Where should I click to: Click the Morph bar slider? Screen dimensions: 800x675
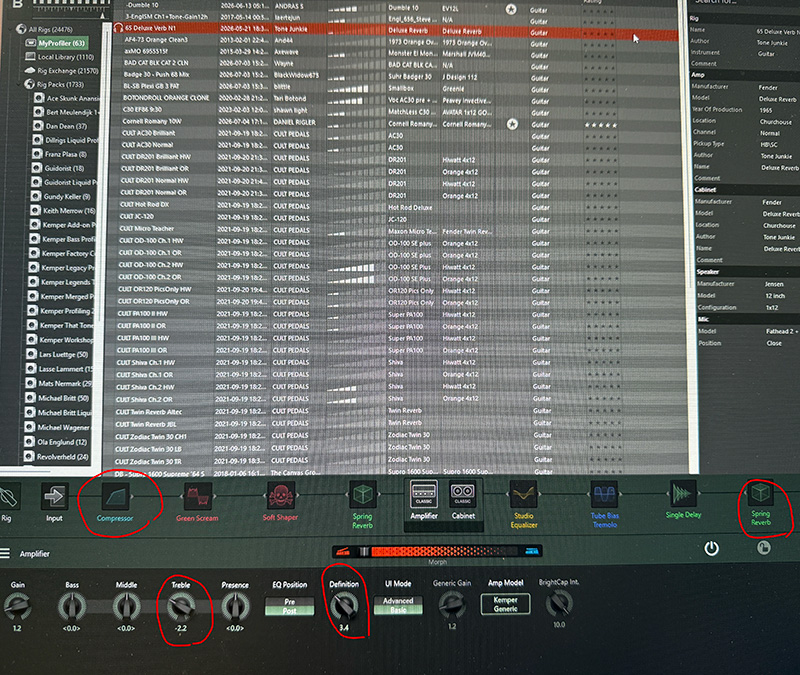(x=437, y=551)
